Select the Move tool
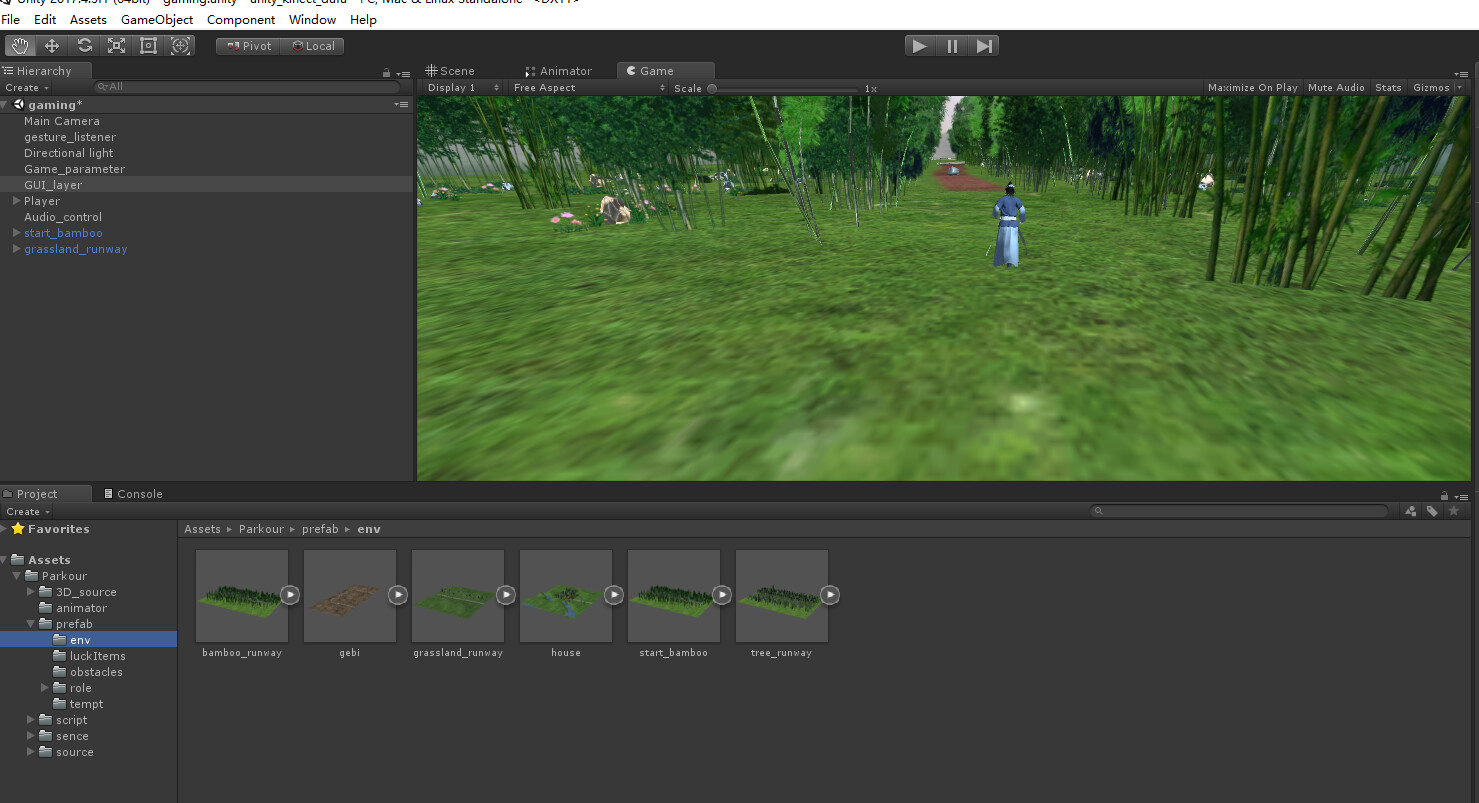The image size is (1479, 803). pos(52,45)
